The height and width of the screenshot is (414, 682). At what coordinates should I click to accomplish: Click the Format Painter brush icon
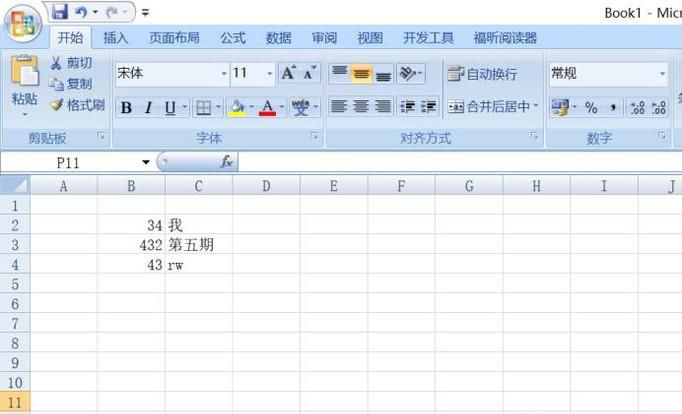coord(57,105)
